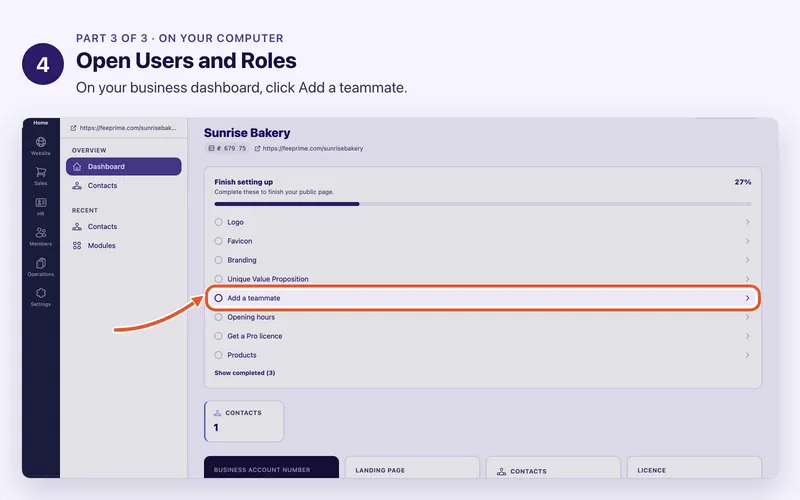The image size is (800, 500).
Task: Click the Modules grid icon
Action: (77, 245)
